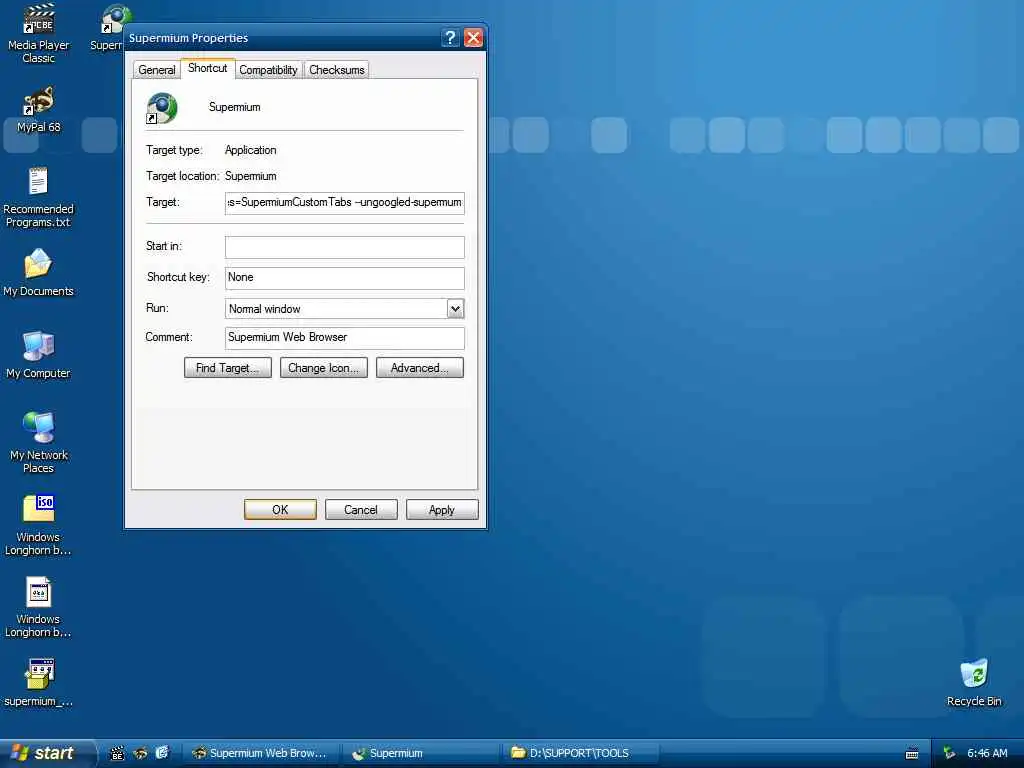This screenshot has width=1024, height=768.
Task: Select the My Documents desktop icon
Action: (39, 273)
